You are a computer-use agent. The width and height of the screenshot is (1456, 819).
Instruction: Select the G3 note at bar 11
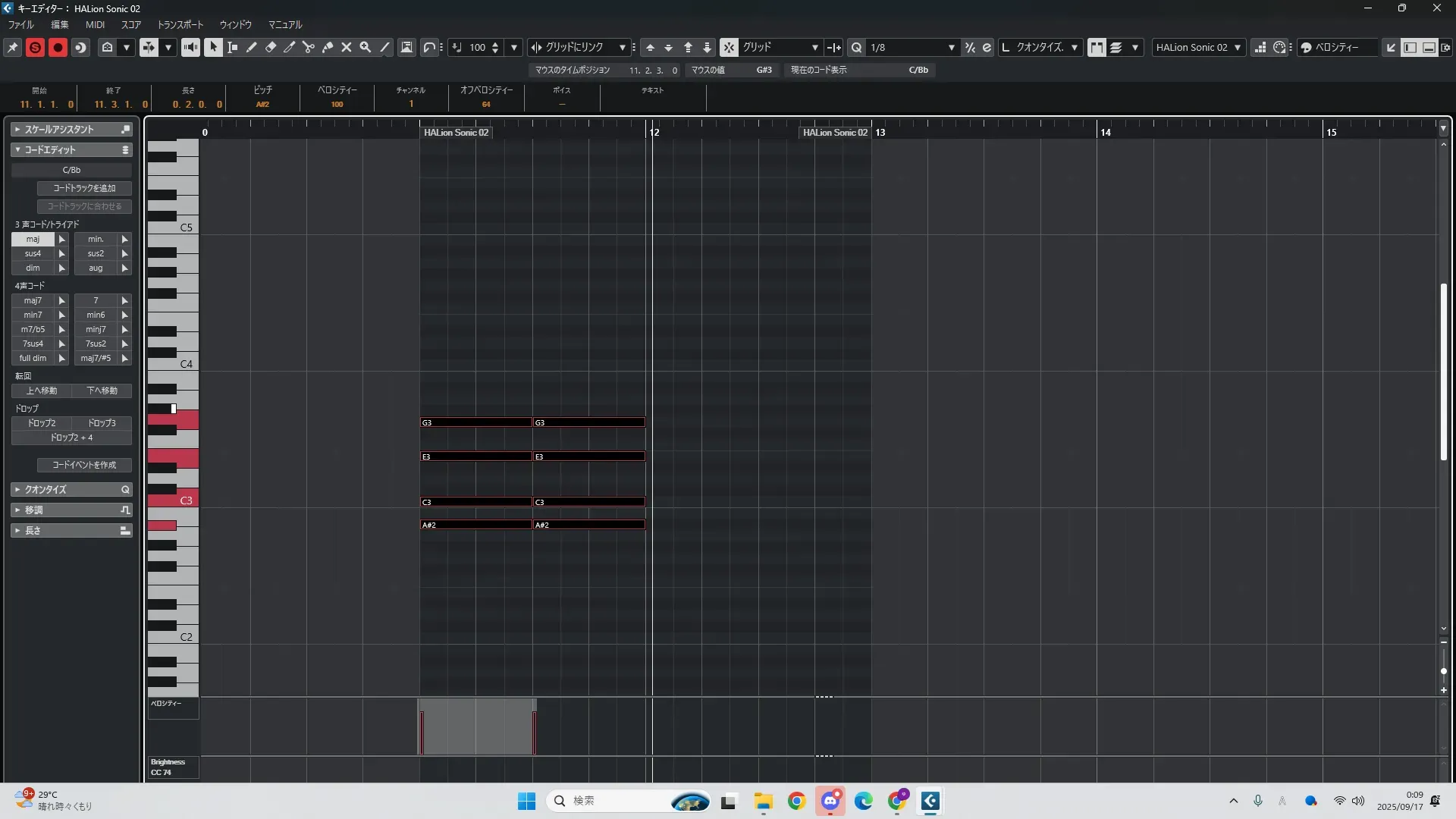(475, 422)
